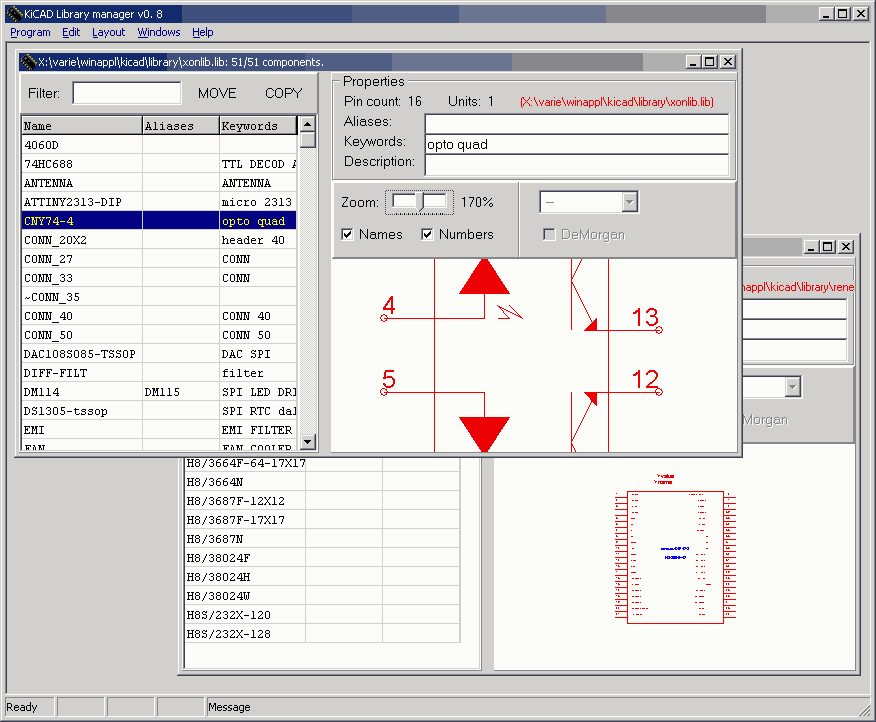
Task: Select the EMI component row
Action: (159, 430)
